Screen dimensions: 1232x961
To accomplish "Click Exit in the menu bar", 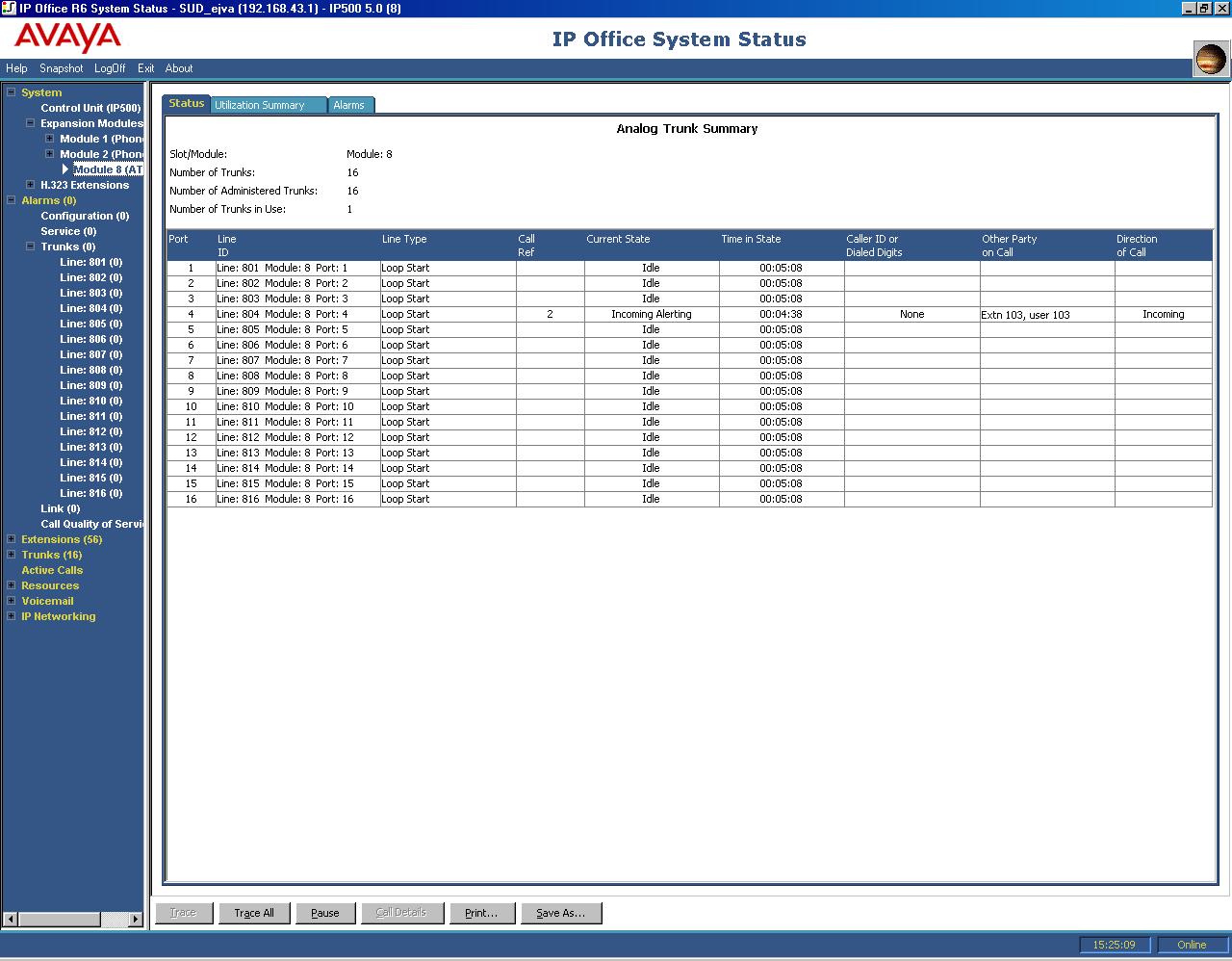I will click(x=145, y=68).
